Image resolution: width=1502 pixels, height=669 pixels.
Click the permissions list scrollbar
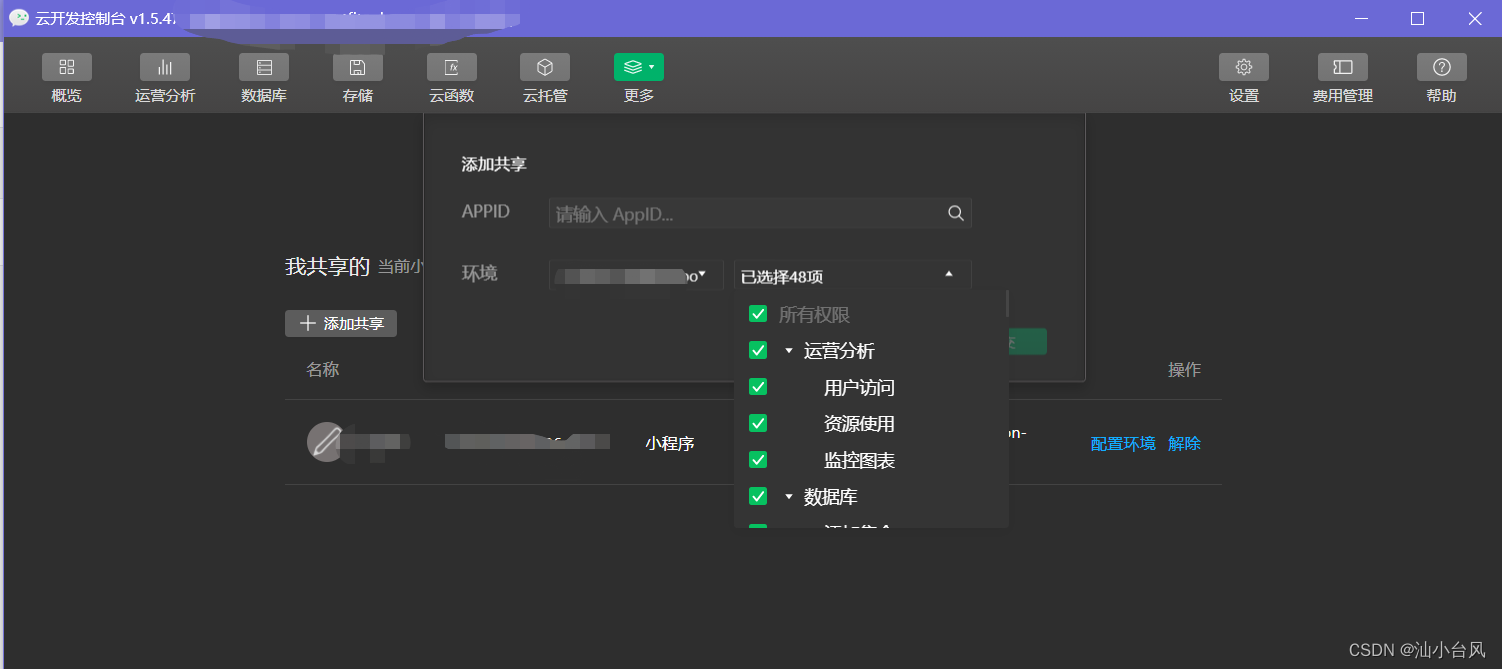click(x=1006, y=304)
